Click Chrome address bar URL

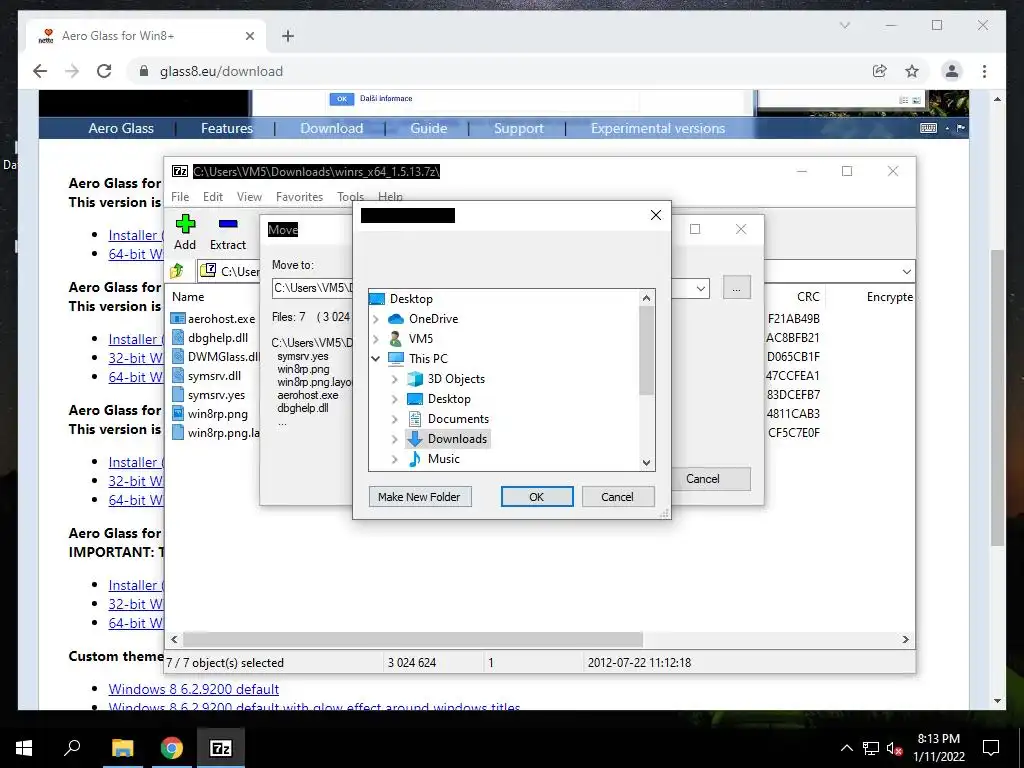(x=221, y=71)
